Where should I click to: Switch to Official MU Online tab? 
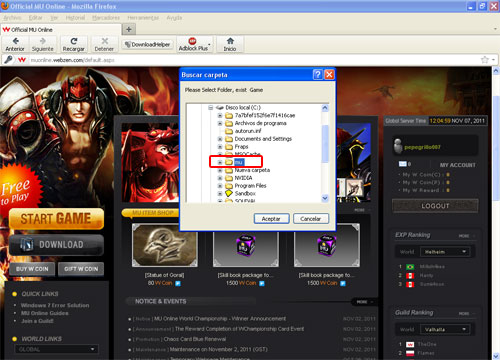pos(61,30)
